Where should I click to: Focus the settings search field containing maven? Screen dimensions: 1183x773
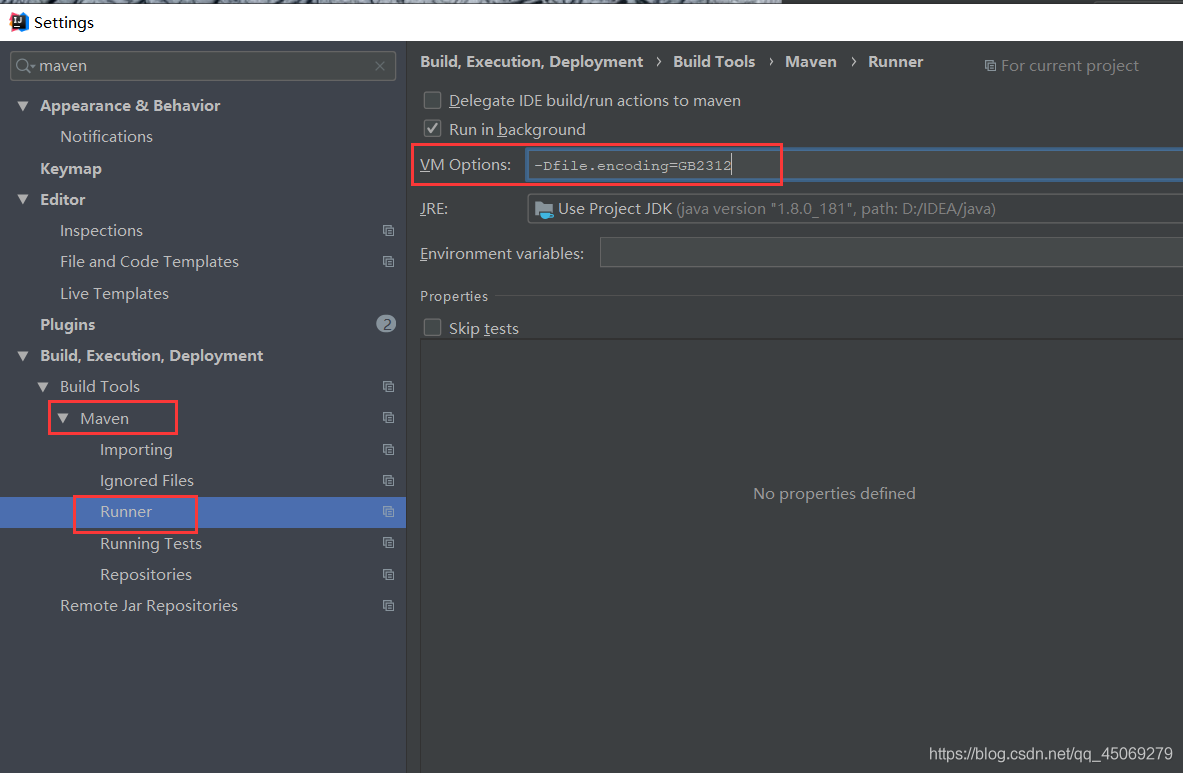click(x=203, y=66)
